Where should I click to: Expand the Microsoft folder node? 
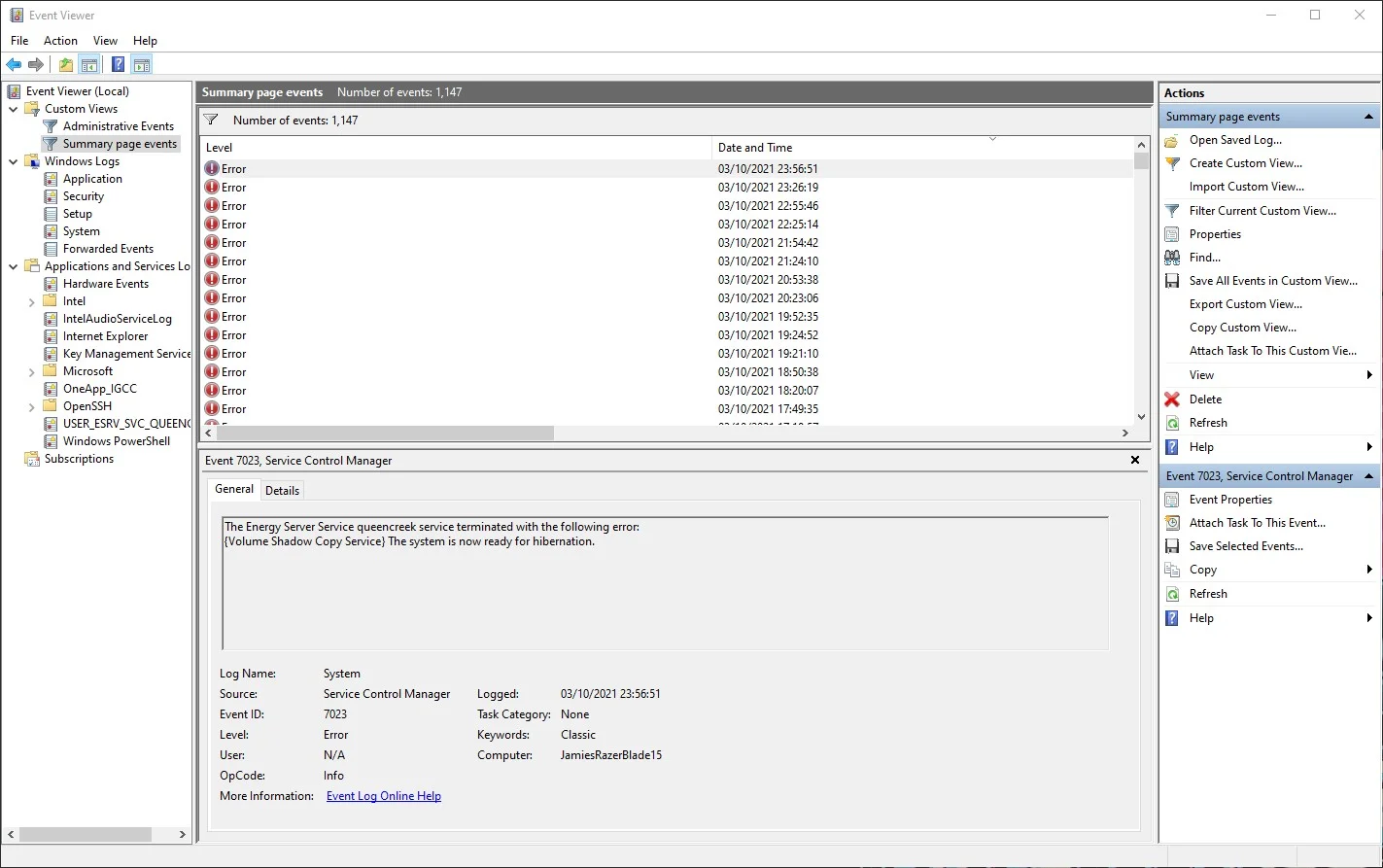[x=32, y=371]
